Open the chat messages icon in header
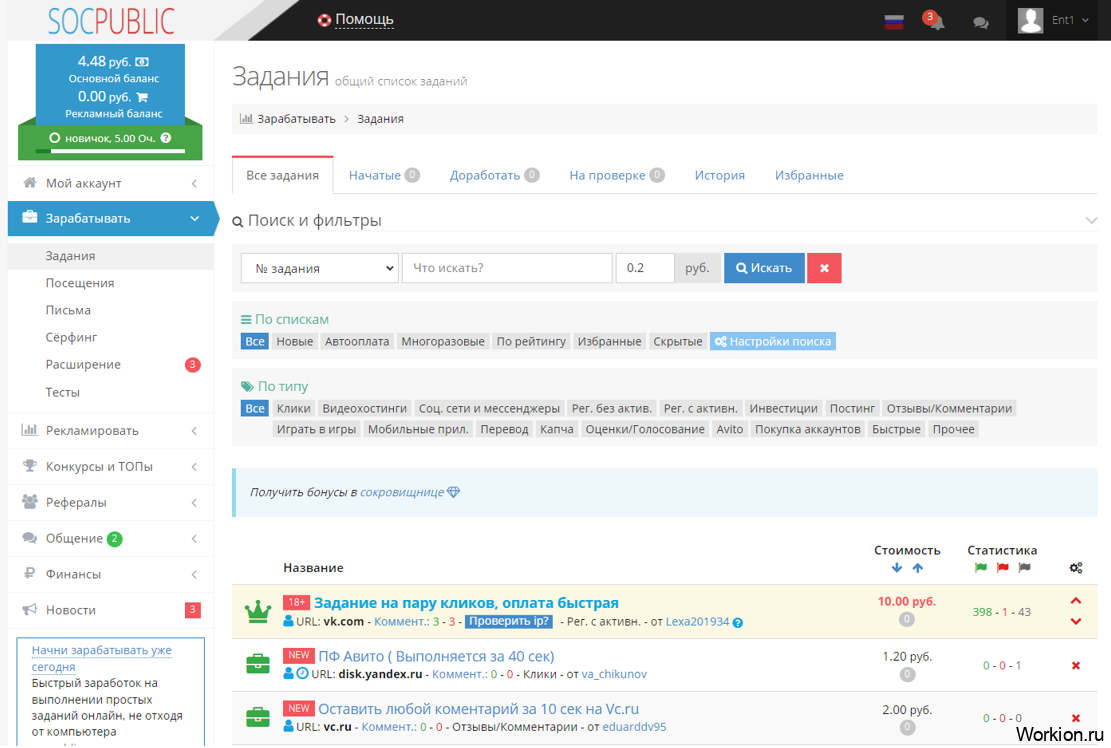Screen dimensions: 1111x748 point(981,23)
